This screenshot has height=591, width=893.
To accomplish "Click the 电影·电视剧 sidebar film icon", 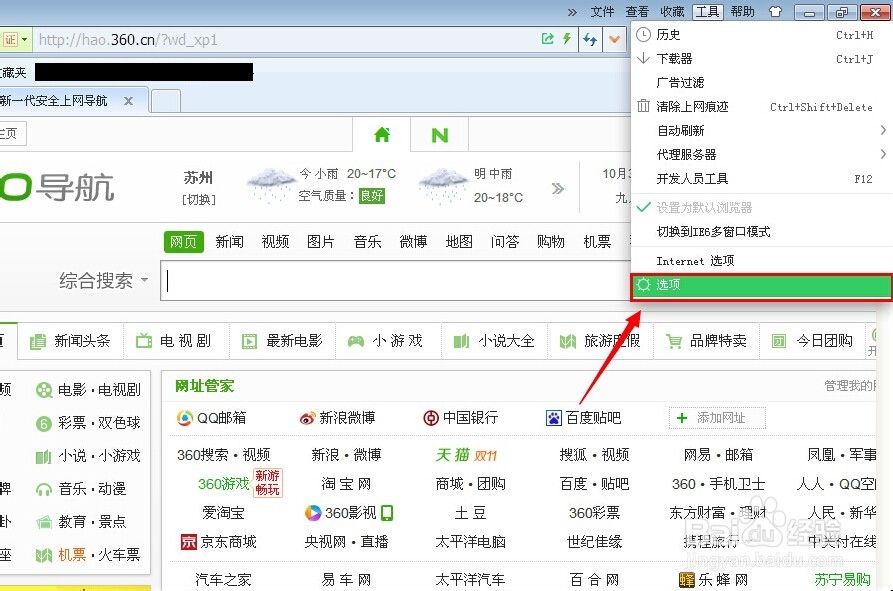I will point(44,390).
